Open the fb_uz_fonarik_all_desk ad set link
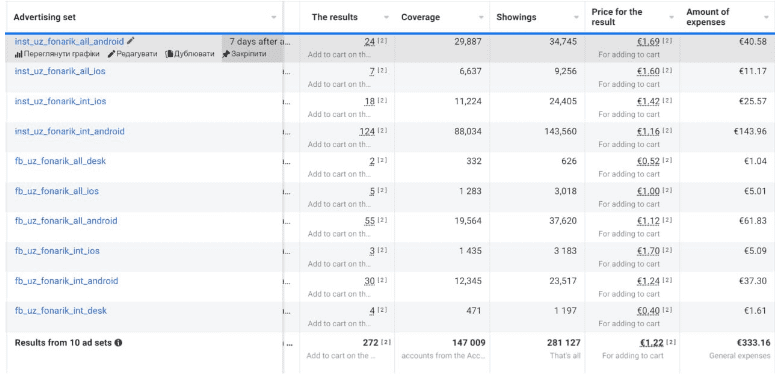Screen dimensions: 781x374 (x=60, y=161)
